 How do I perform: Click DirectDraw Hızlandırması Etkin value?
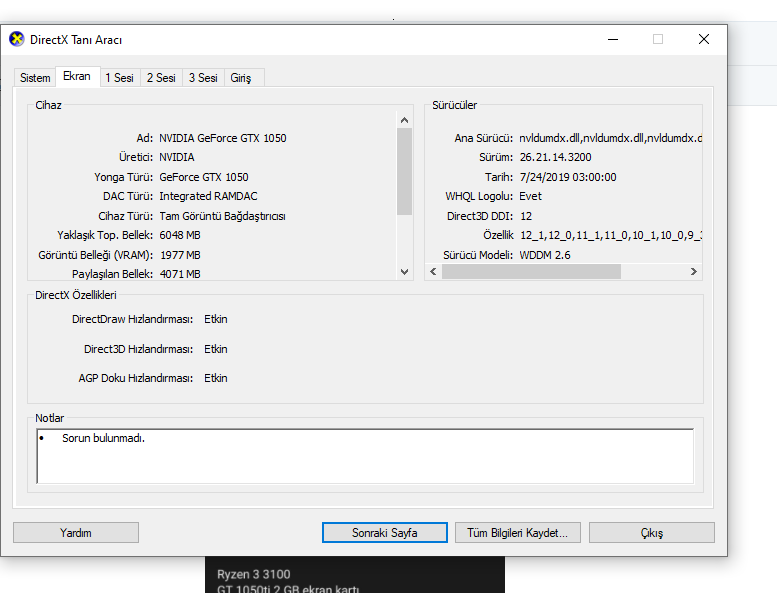[x=216, y=319]
